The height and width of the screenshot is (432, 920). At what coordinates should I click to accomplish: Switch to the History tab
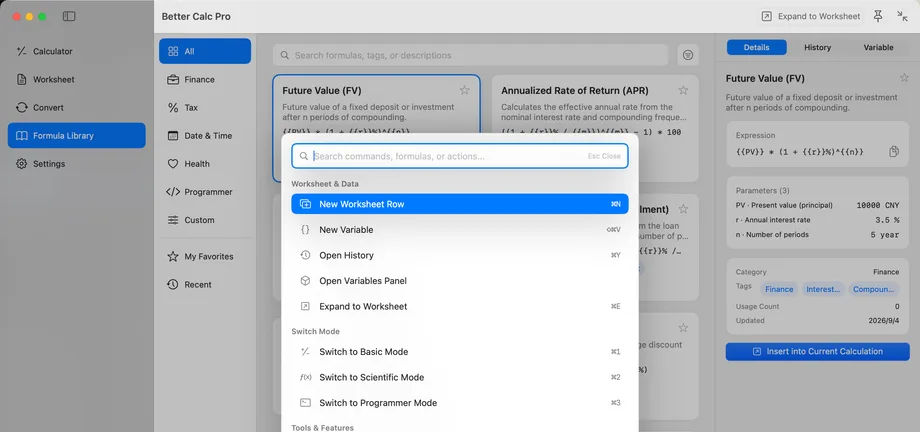pos(817,48)
